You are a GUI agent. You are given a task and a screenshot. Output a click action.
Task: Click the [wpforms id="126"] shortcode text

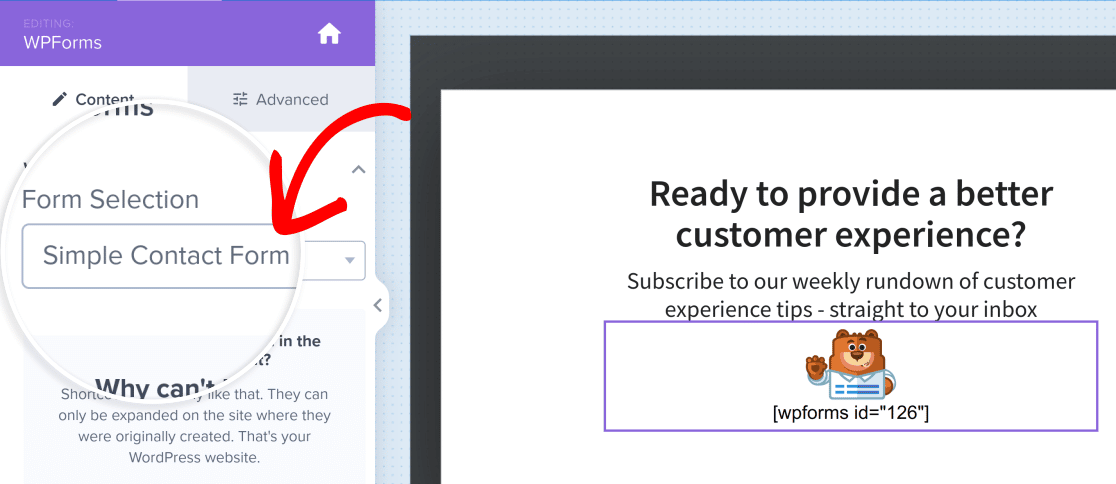click(851, 414)
